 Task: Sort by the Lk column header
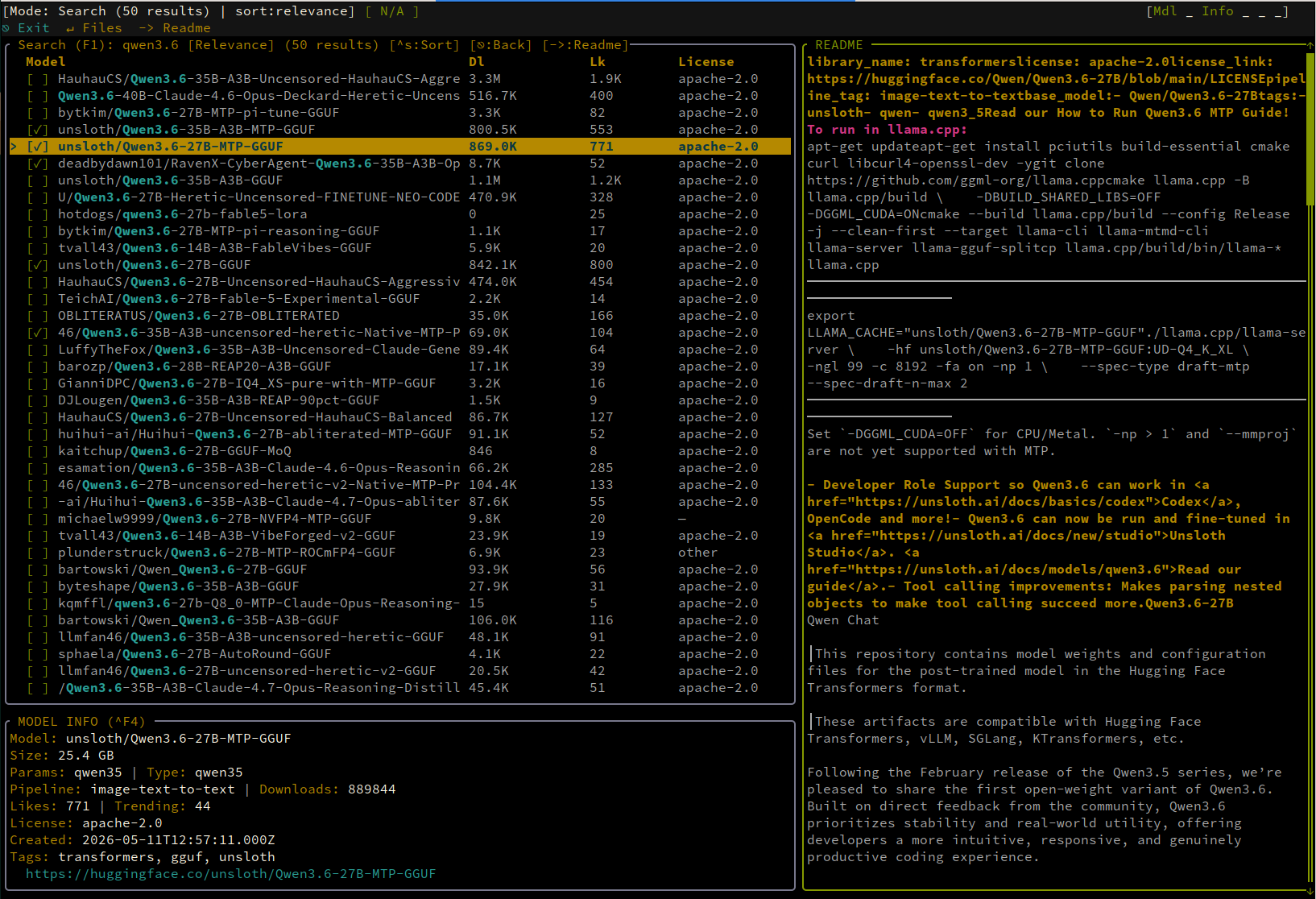pos(598,62)
